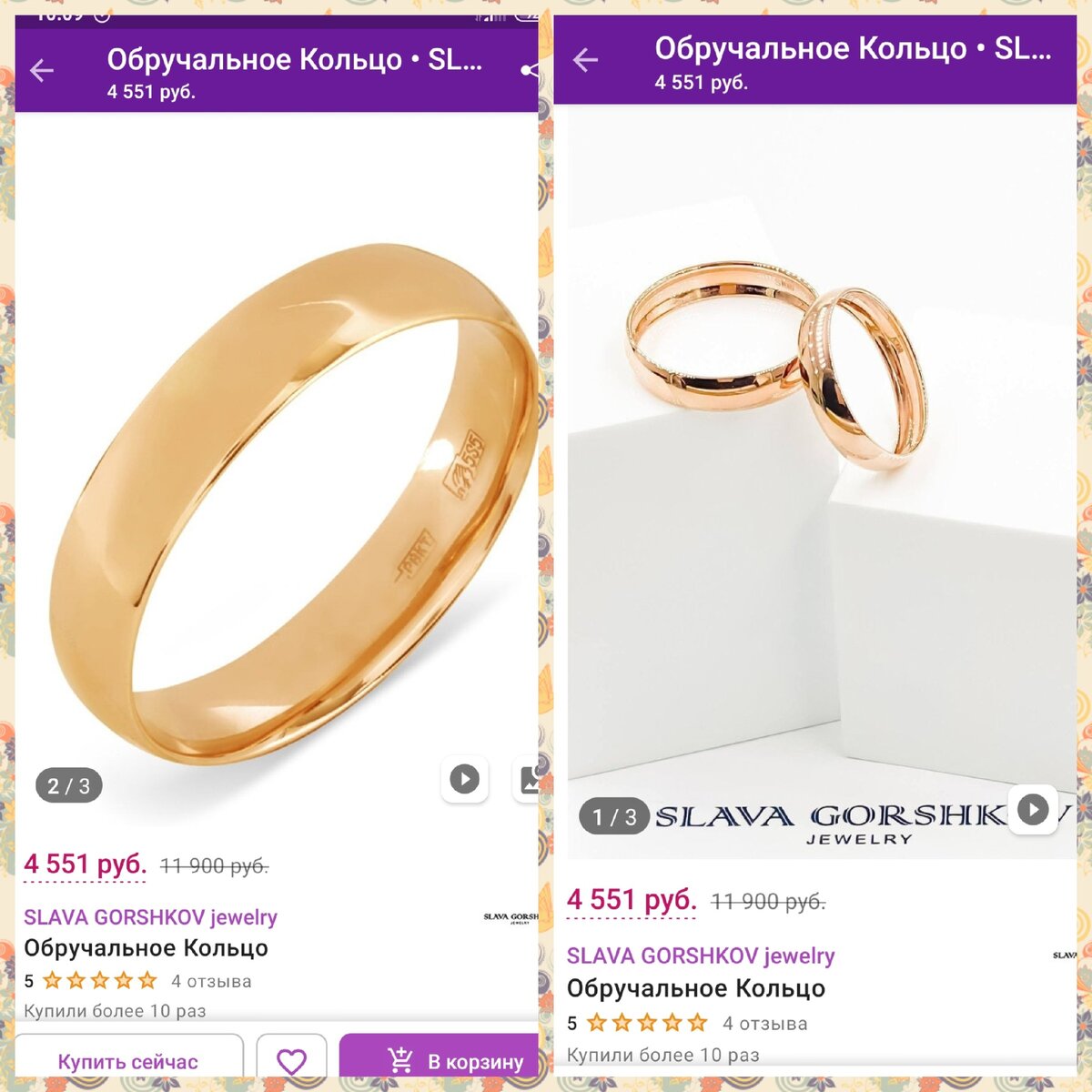Tap the 1 / 3 photo counter
Screen dimensions: 1092x1092
614,817
